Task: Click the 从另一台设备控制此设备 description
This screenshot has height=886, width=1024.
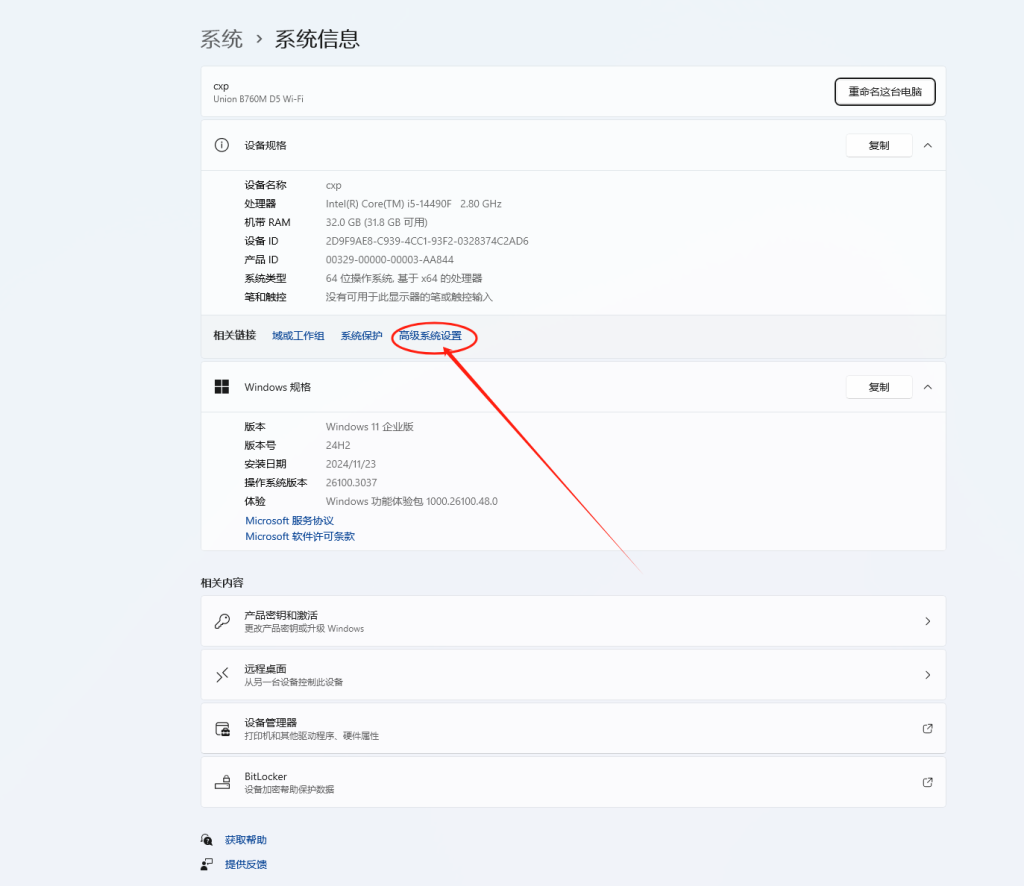Action: click(294, 682)
